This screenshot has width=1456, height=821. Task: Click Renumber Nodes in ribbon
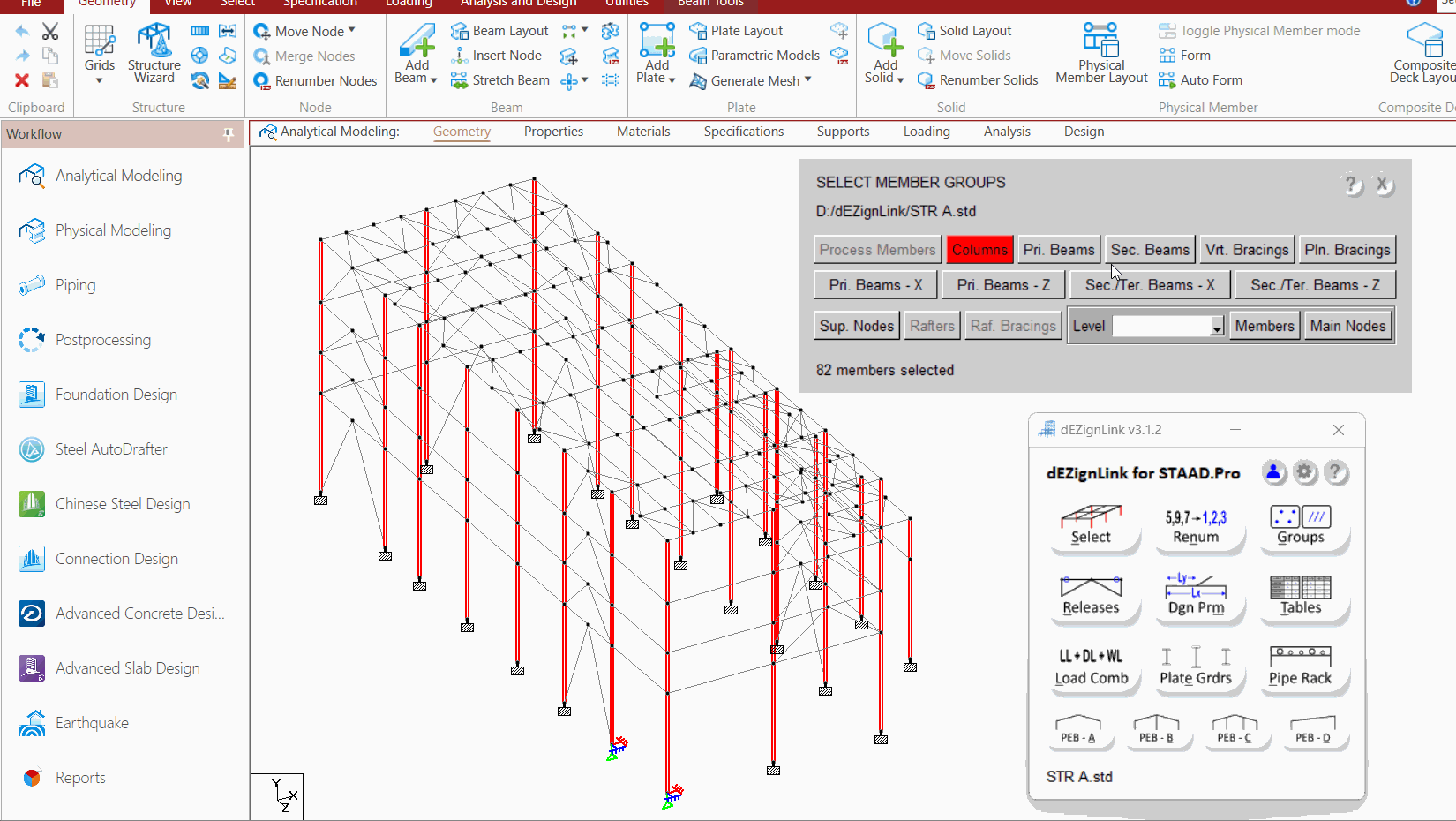pos(315,80)
